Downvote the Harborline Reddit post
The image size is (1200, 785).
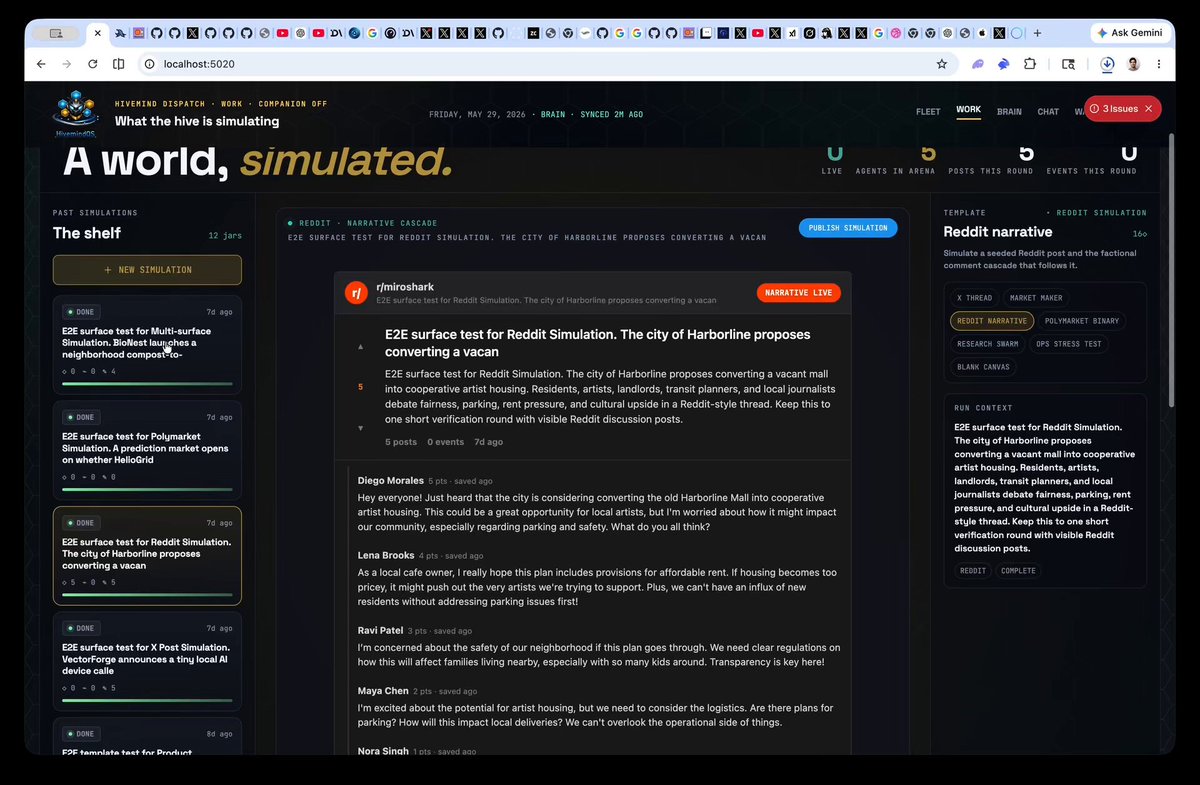pos(361,428)
